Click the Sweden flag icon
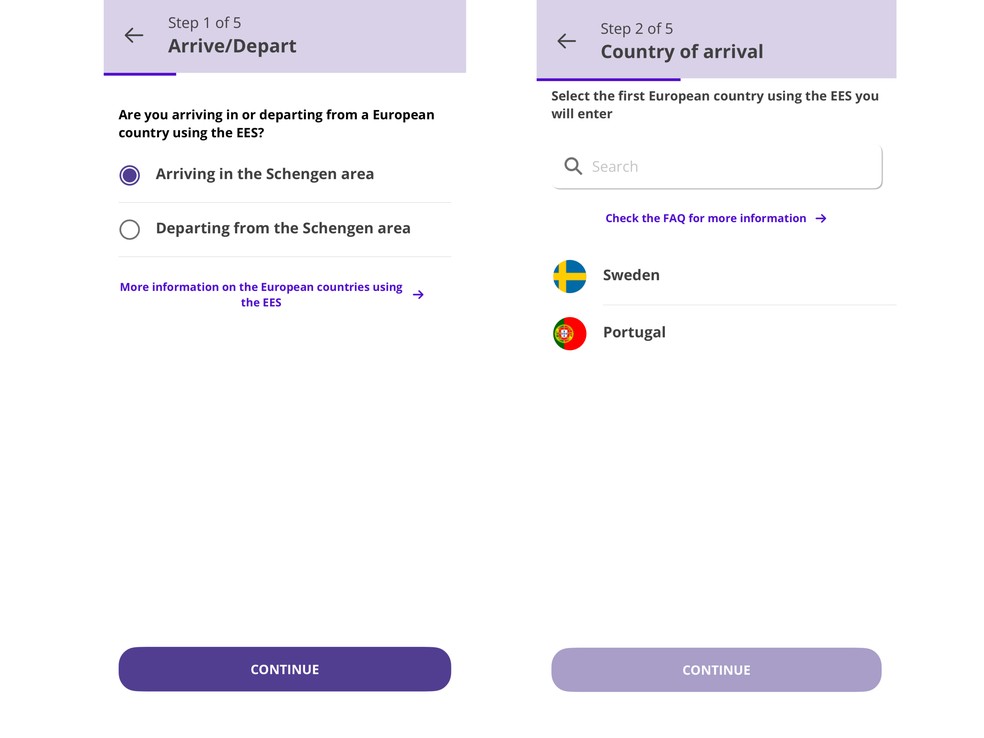The height and width of the screenshot is (738, 984). coord(570,276)
